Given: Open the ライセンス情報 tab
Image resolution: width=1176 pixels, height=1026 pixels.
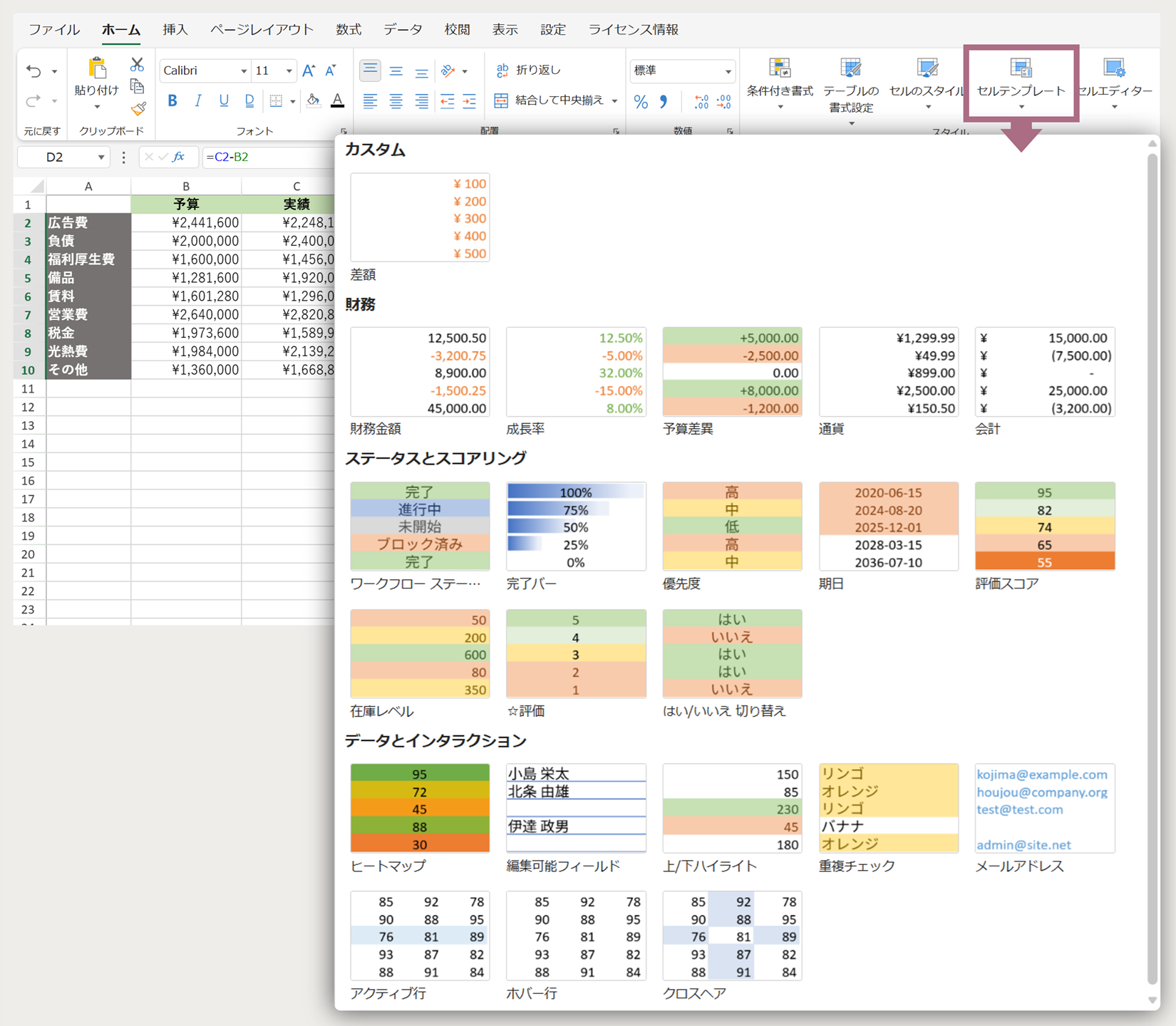Looking at the screenshot, I should pos(633,30).
